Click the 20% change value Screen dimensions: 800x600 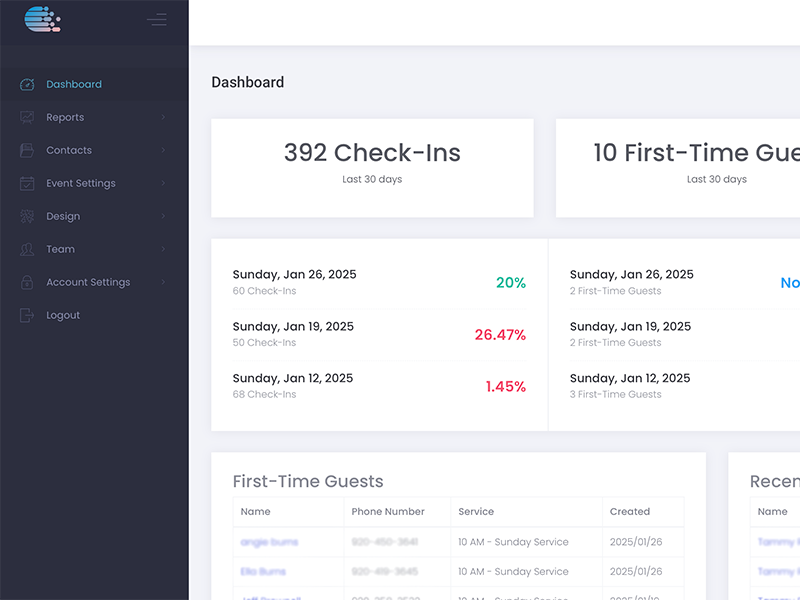511,283
